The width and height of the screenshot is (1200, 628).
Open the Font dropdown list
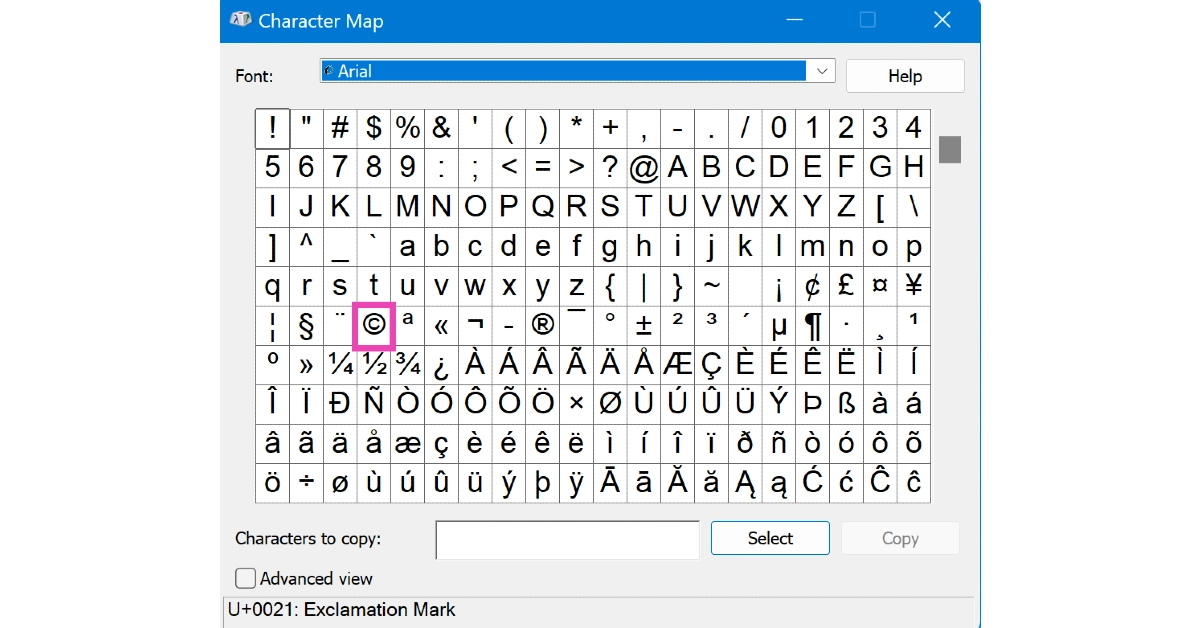pos(822,71)
